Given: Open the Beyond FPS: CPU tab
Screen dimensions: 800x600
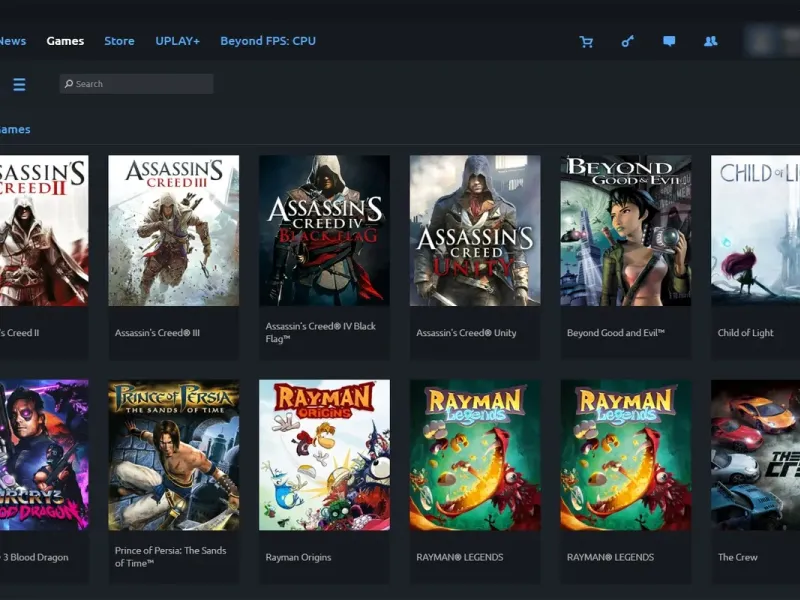Looking at the screenshot, I should [268, 41].
